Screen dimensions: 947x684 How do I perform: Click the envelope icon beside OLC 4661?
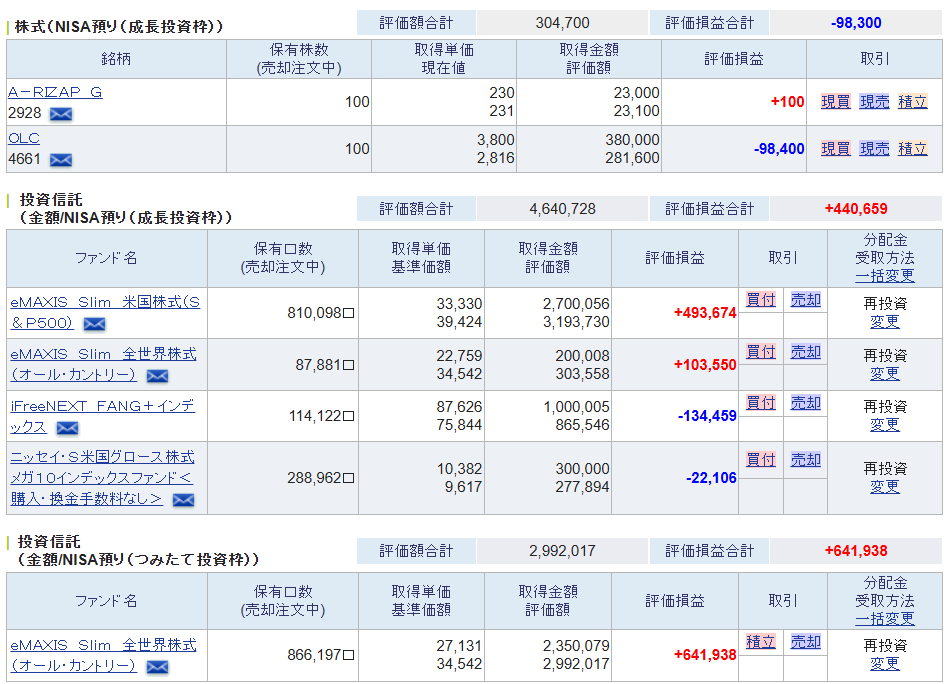pyautogui.click(x=60, y=160)
